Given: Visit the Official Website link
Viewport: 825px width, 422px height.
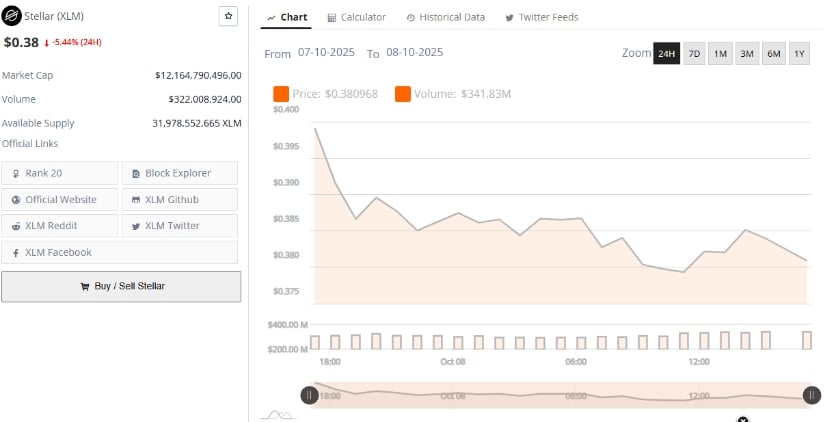Looking at the screenshot, I should point(60,199).
